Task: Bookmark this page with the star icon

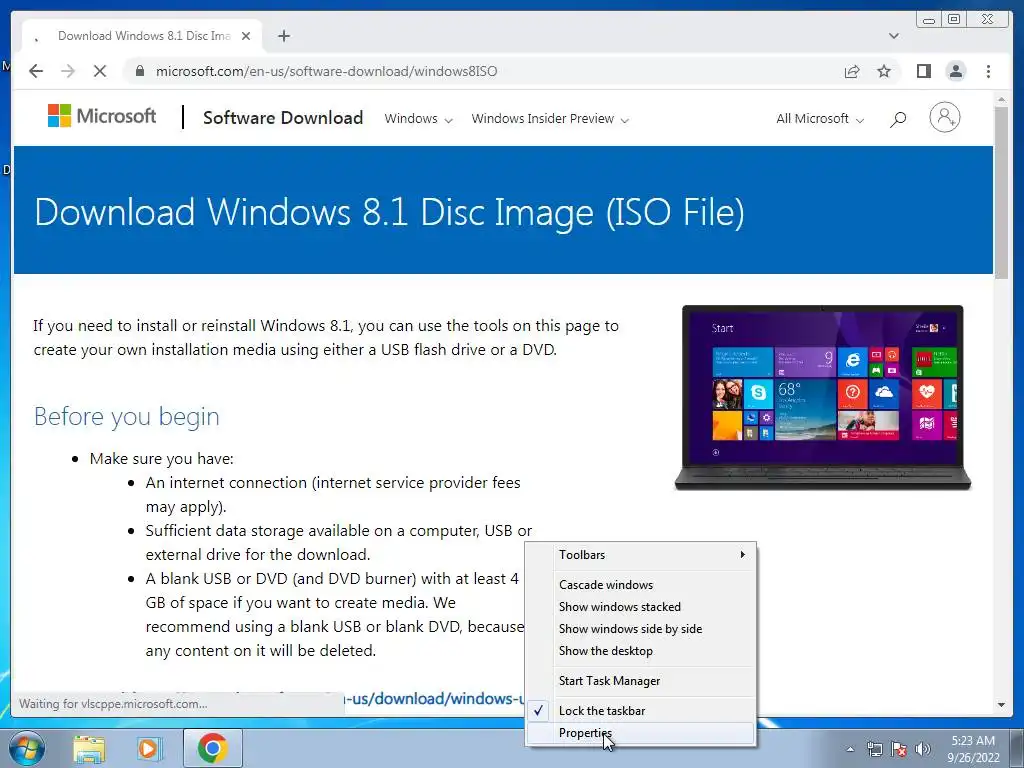Action: pos(884,71)
